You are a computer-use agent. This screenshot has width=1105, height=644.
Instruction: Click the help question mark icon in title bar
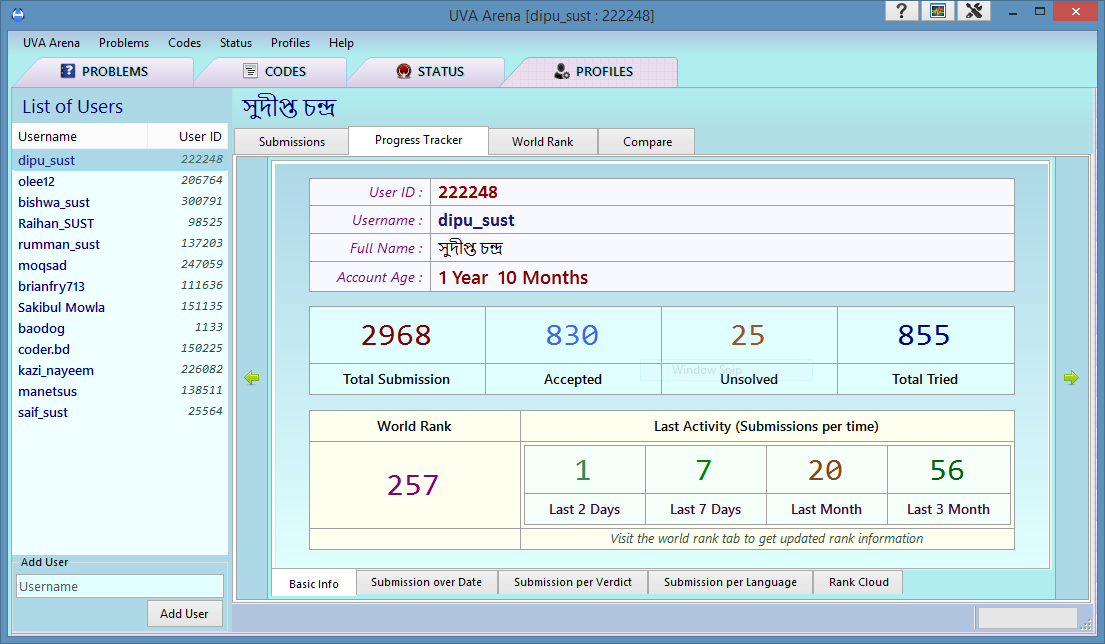click(x=901, y=11)
